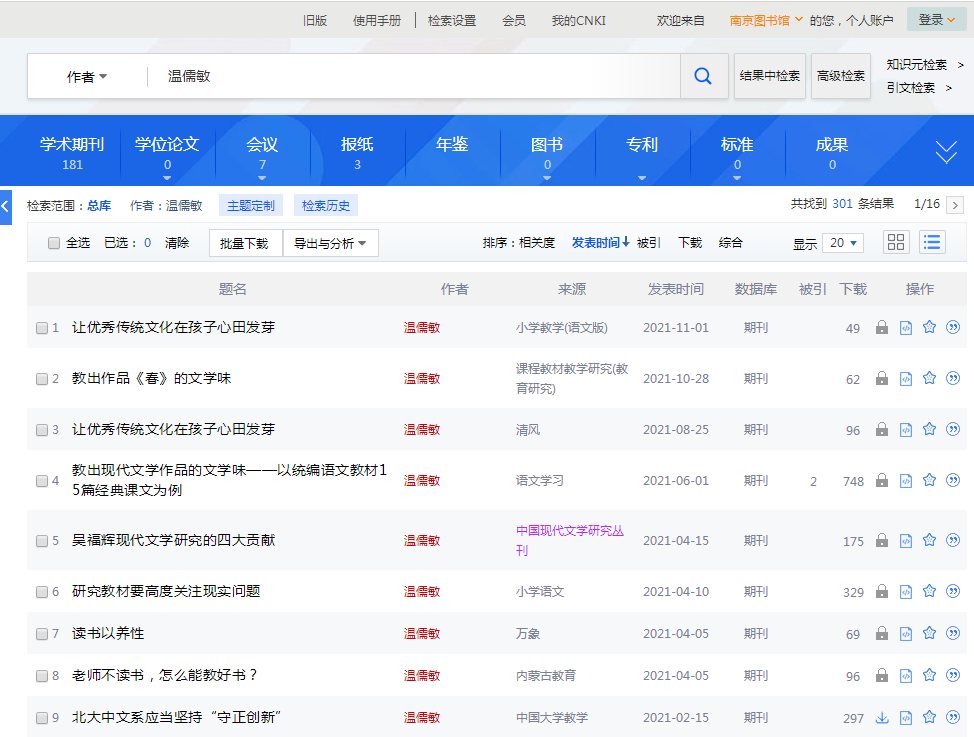Cite the article 读书以养性 quote icon
The height and width of the screenshot is (737, 974).
(953, 633)
